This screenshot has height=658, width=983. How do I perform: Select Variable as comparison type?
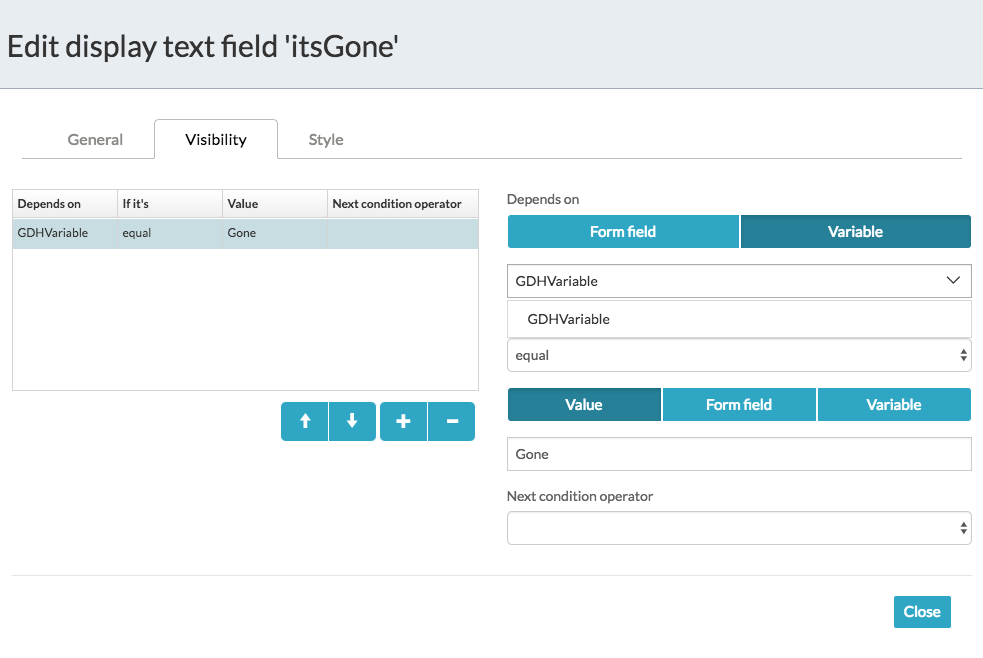coord(894,404)
